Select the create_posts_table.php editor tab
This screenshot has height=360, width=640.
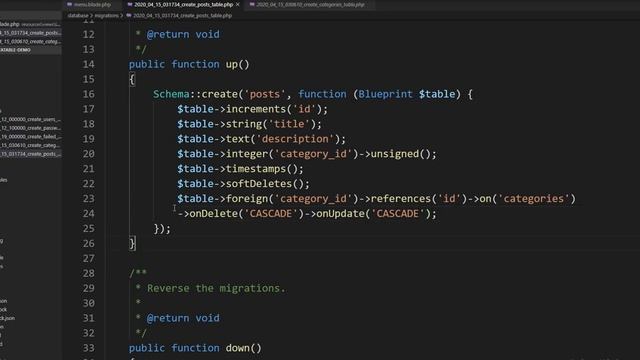(x=183, y=4)
